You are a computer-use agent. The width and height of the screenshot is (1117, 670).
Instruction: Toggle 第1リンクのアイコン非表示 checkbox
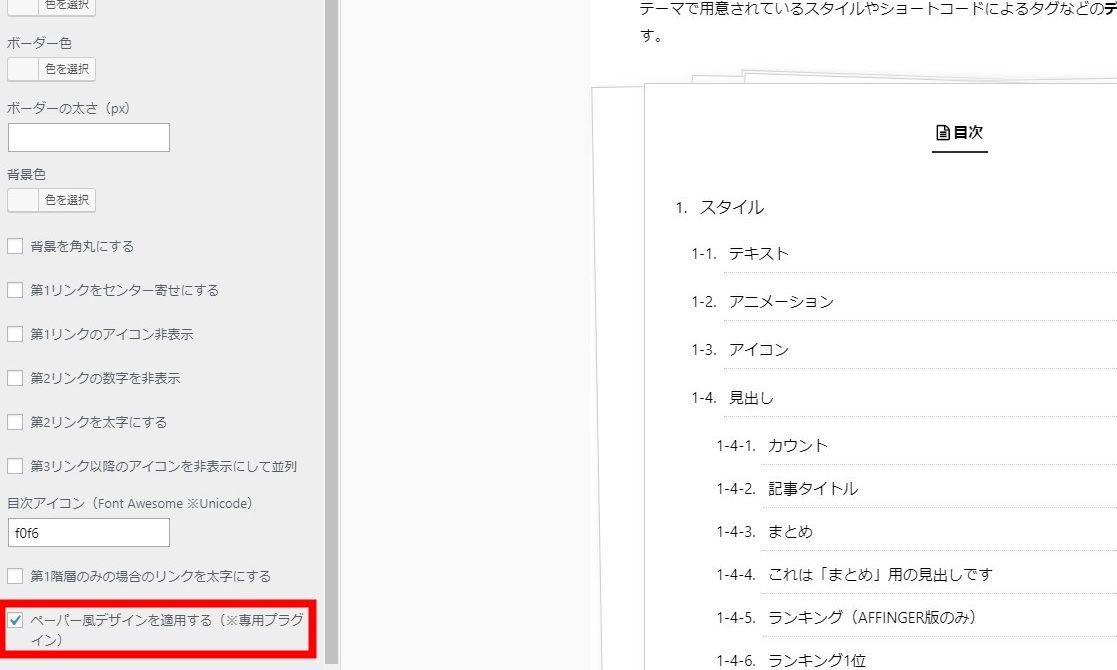coord(15,334)
